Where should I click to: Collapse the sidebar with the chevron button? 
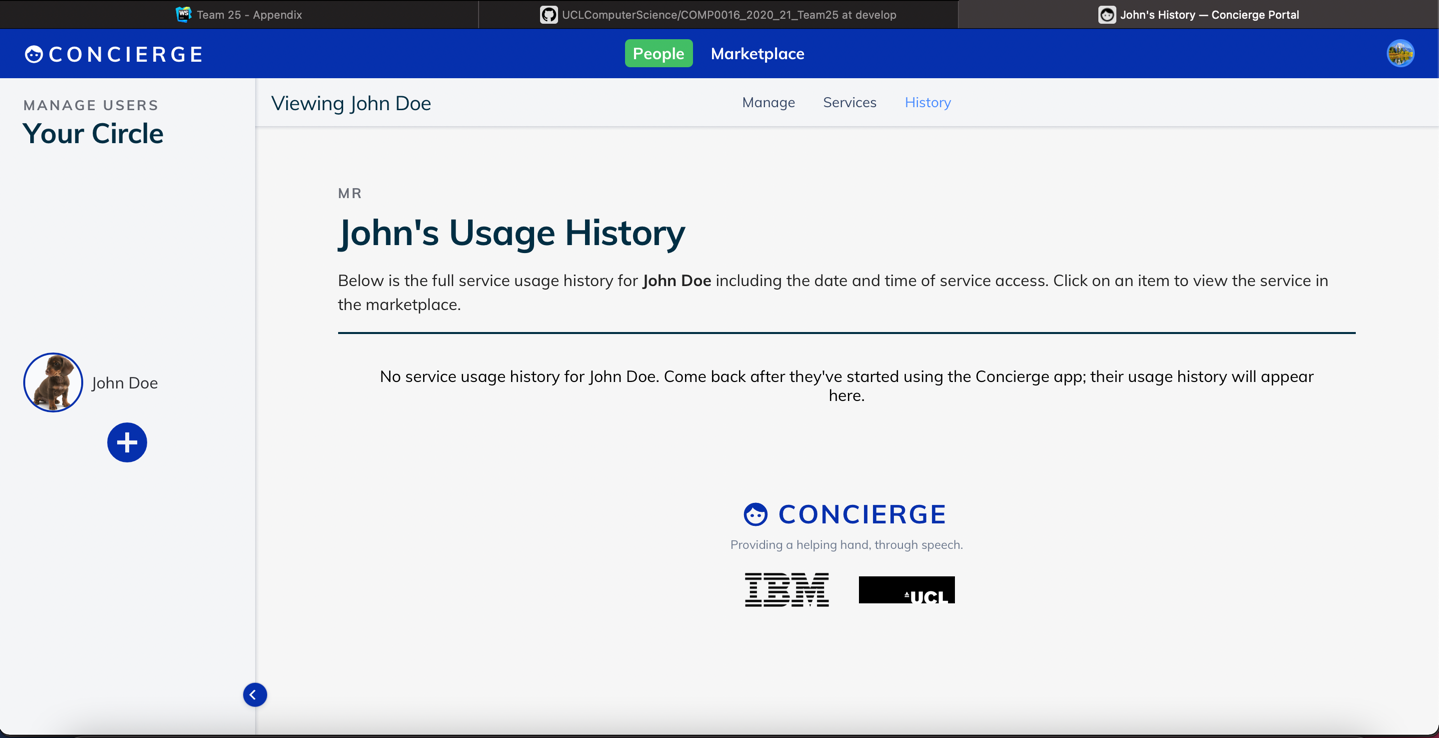tap(255, 695)
